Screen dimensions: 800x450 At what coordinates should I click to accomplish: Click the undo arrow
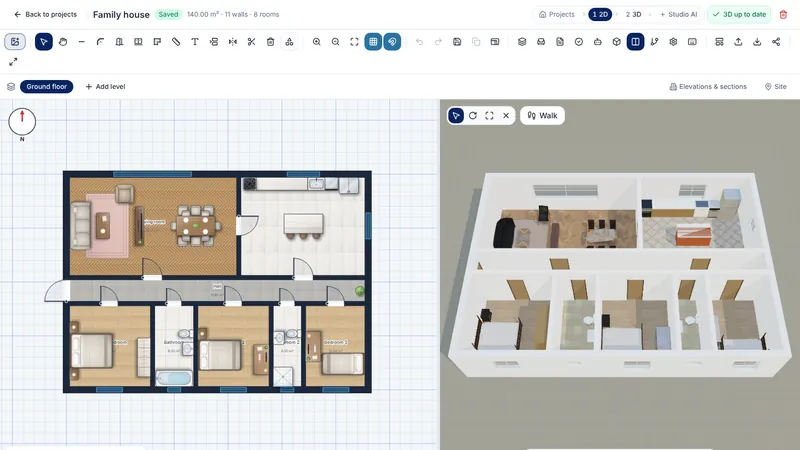(419, 42)
